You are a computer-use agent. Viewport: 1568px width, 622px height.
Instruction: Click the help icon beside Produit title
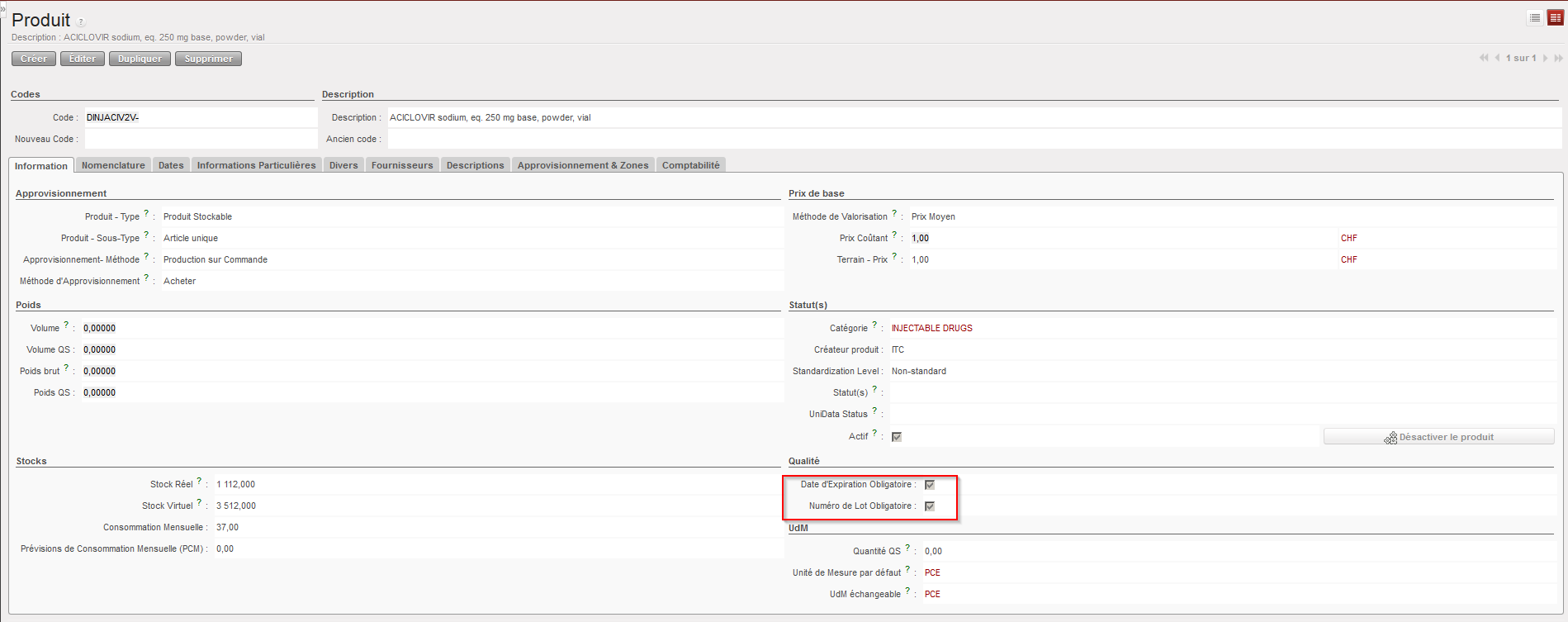[x=81, y=22]
